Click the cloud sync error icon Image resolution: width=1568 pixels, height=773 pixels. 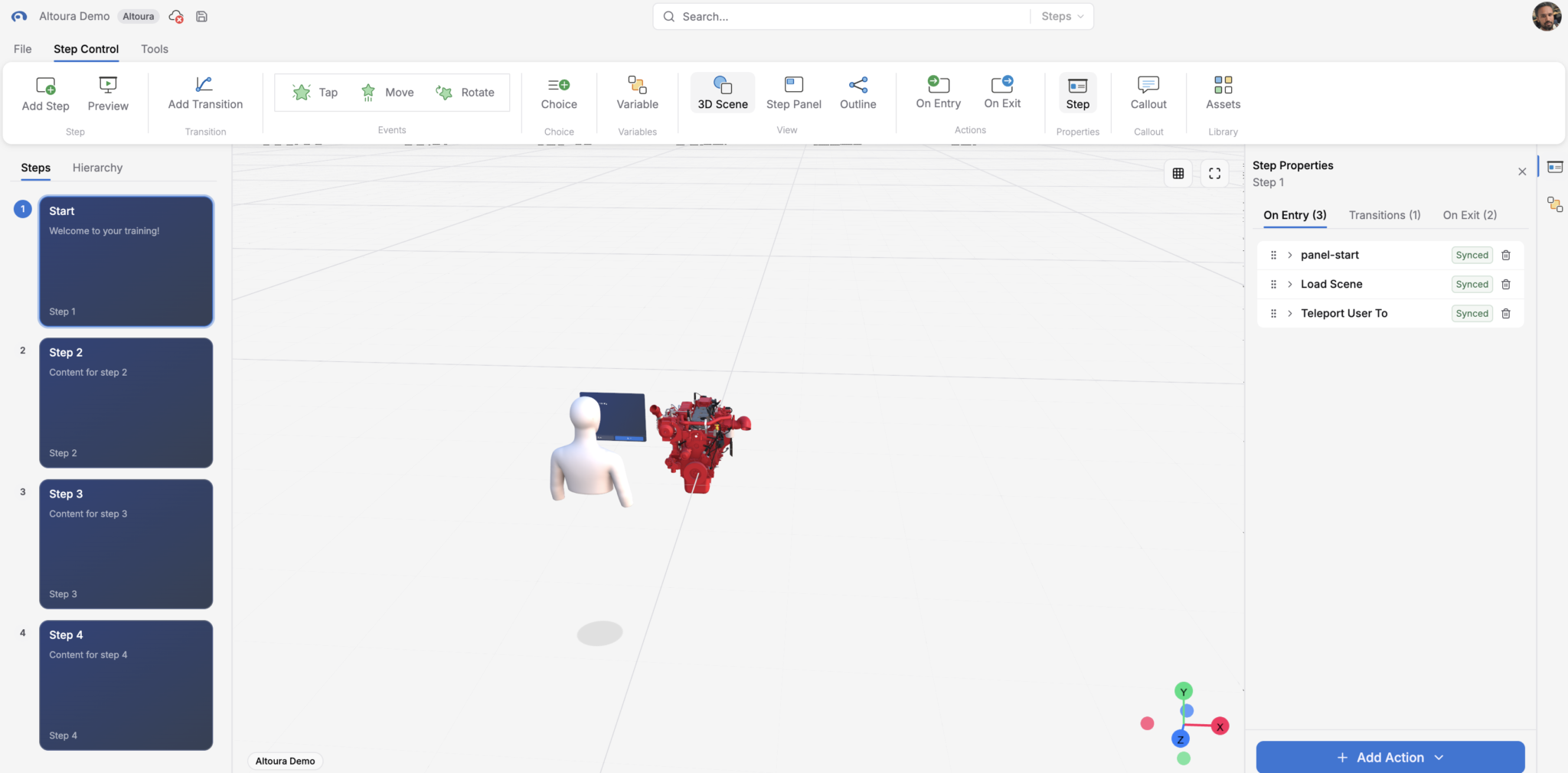[x=176, y=16]
